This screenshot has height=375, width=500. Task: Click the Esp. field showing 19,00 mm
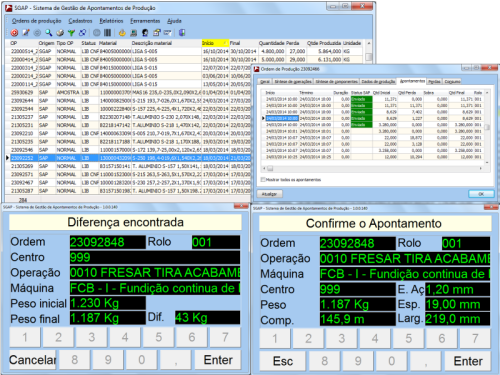458,304
